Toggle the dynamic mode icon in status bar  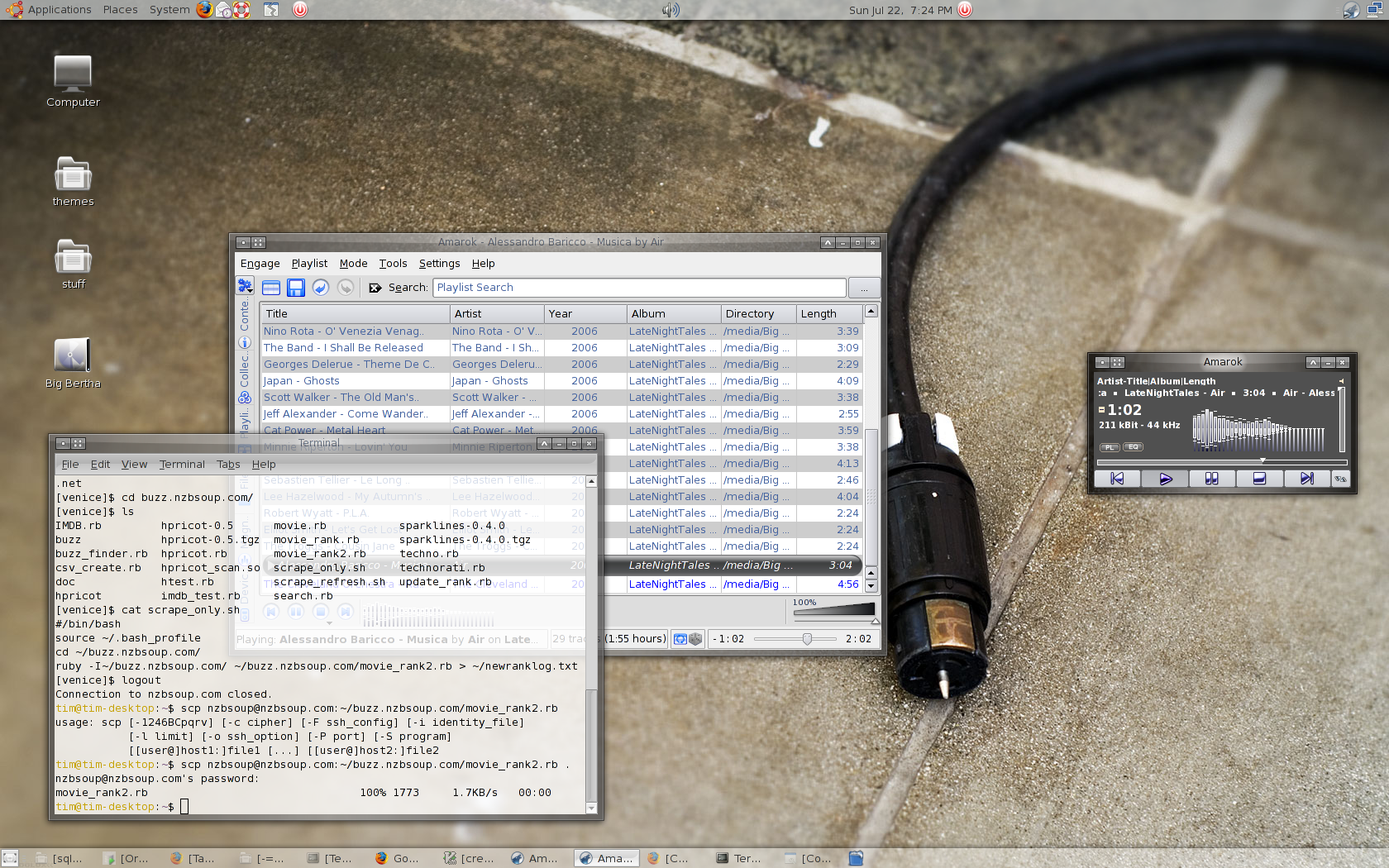point(695,639)
